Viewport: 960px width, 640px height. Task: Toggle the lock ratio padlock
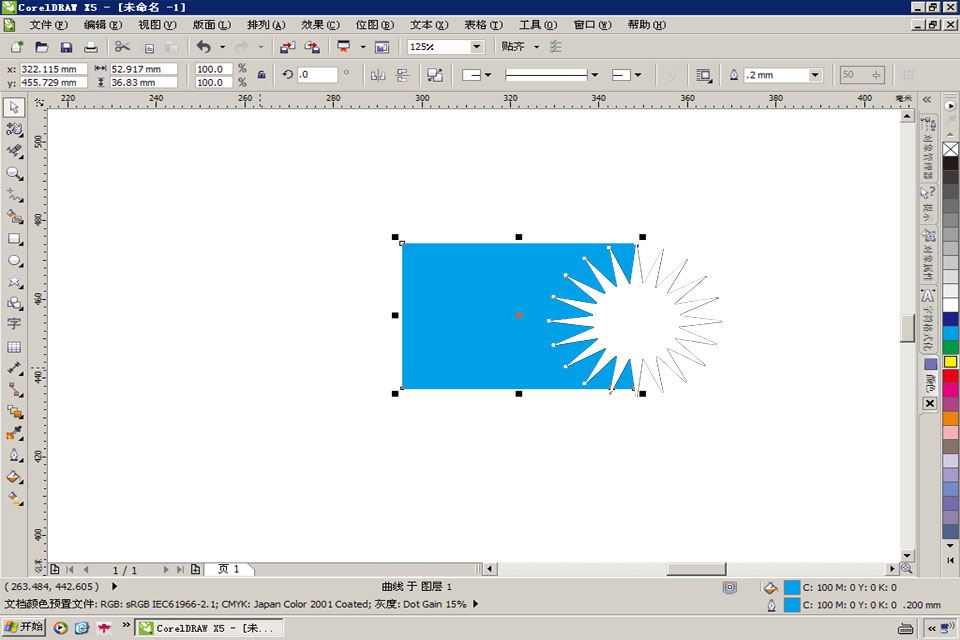261,75
